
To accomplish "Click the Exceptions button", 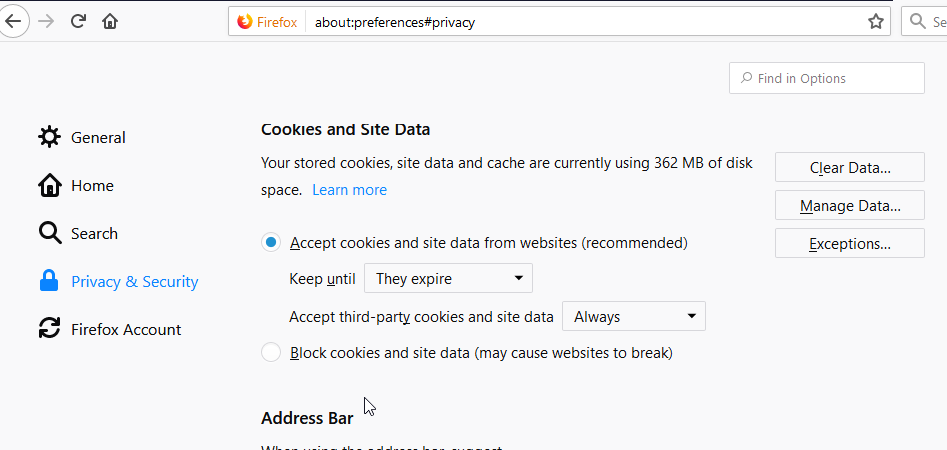I will [850, 243].
